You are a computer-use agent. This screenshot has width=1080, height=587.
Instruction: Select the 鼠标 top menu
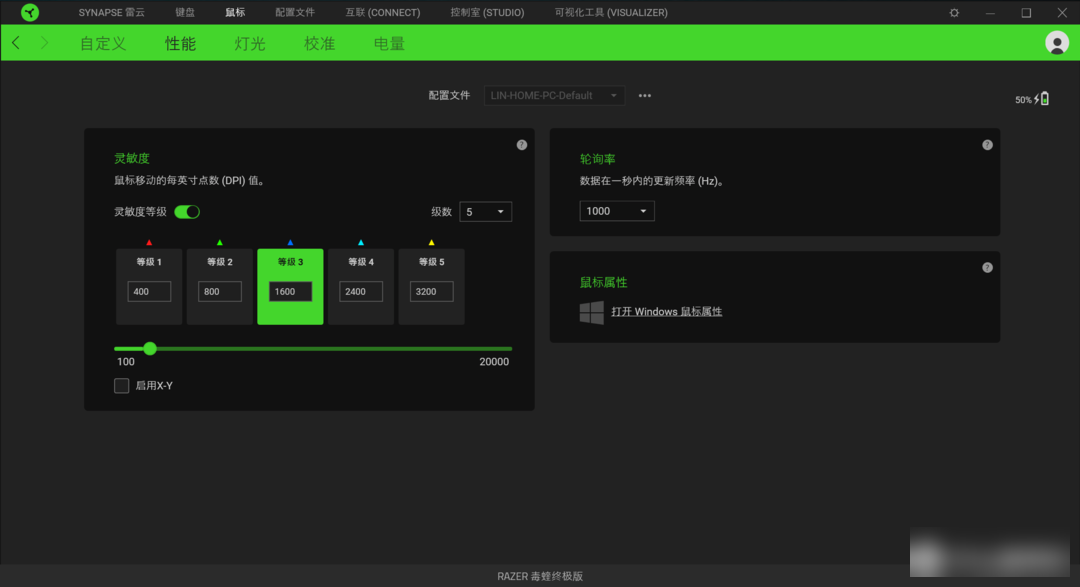(x=235, y=12)
